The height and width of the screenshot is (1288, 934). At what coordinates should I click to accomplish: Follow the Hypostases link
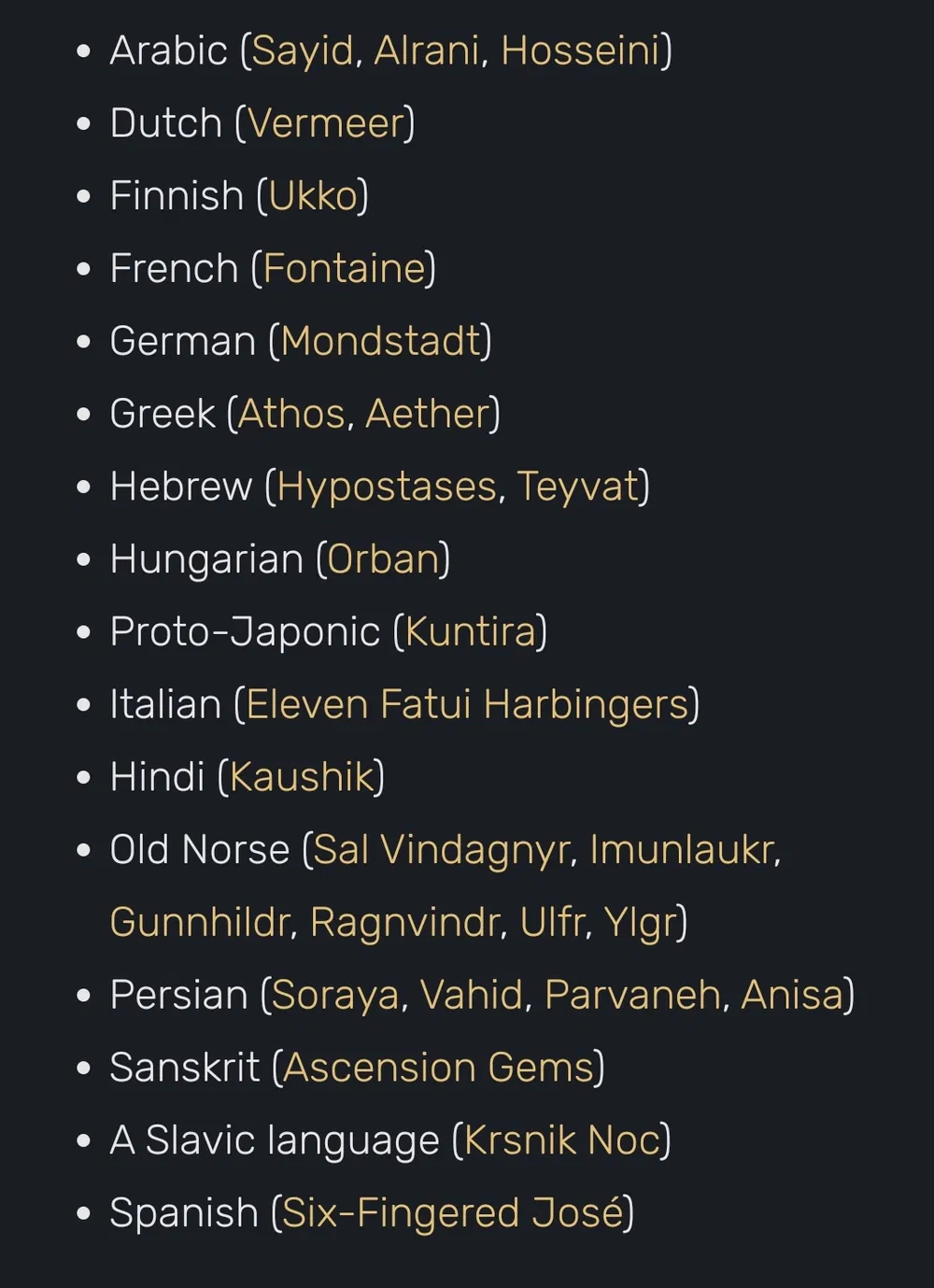387,488
